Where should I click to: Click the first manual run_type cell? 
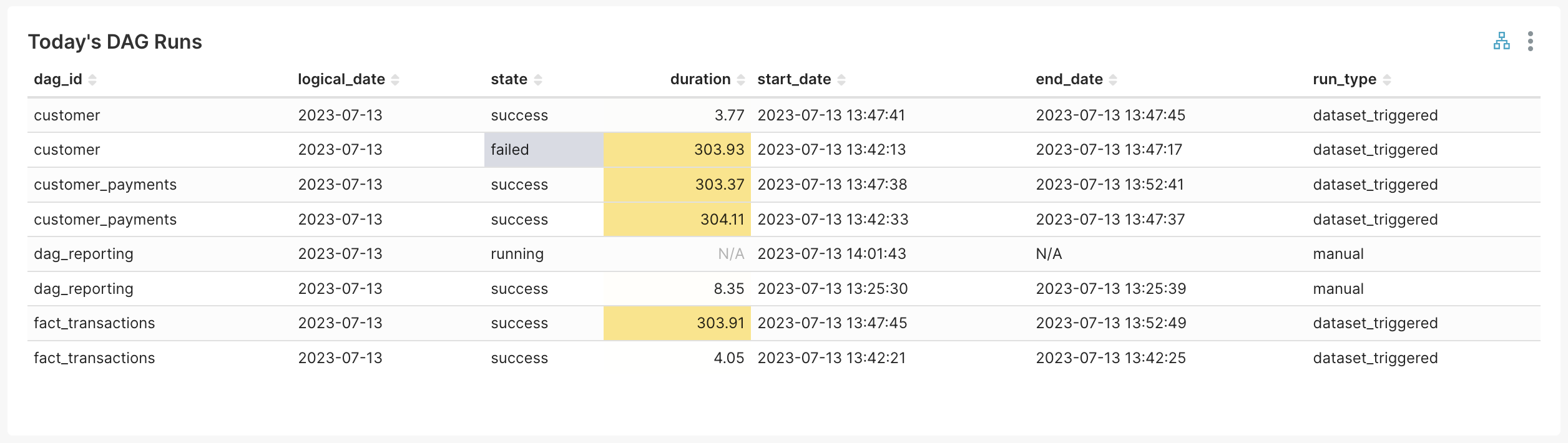click(x=1338, y=254)
